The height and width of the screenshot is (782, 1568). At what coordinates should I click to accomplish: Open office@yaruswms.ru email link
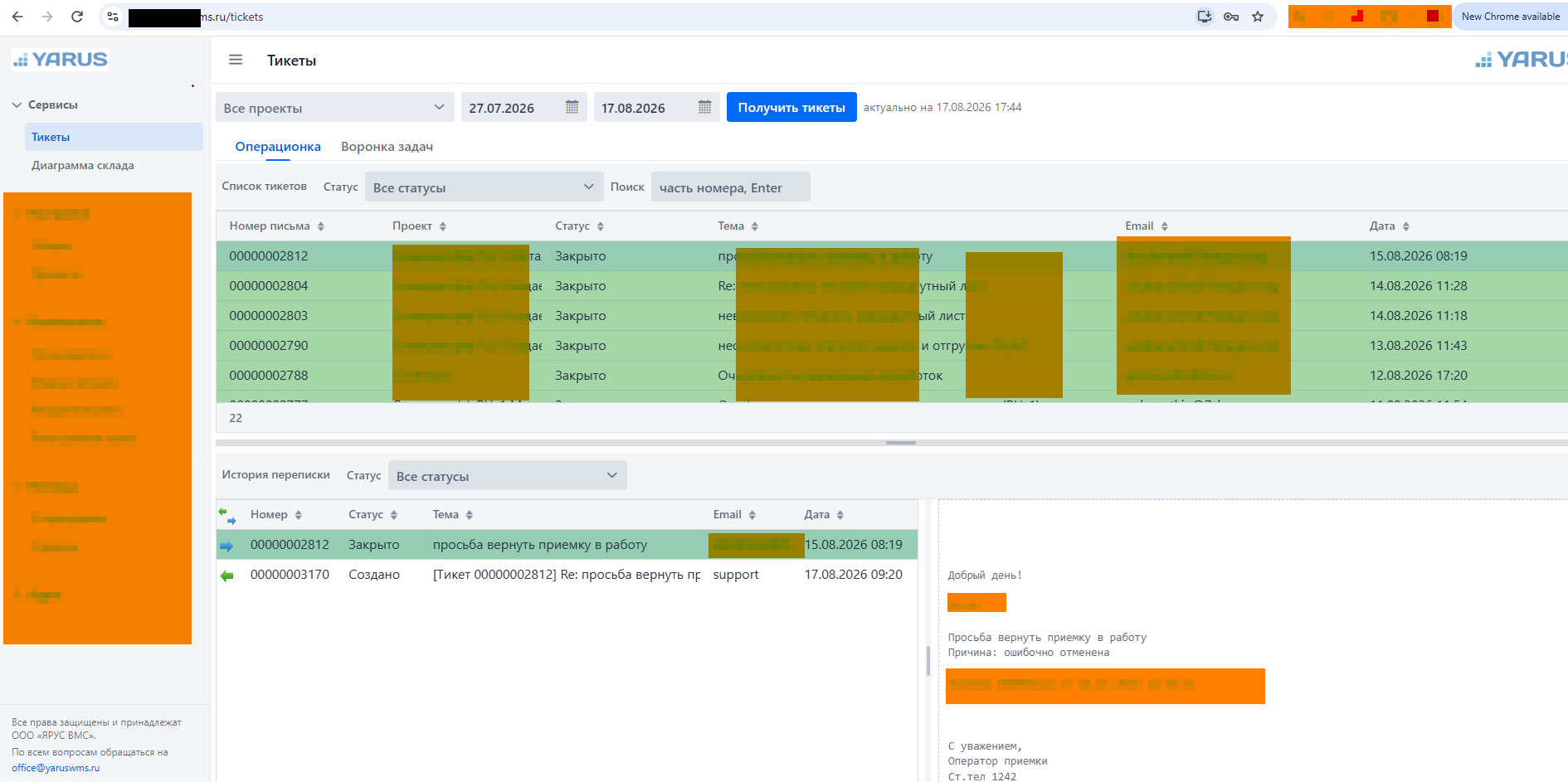[56, 768]
